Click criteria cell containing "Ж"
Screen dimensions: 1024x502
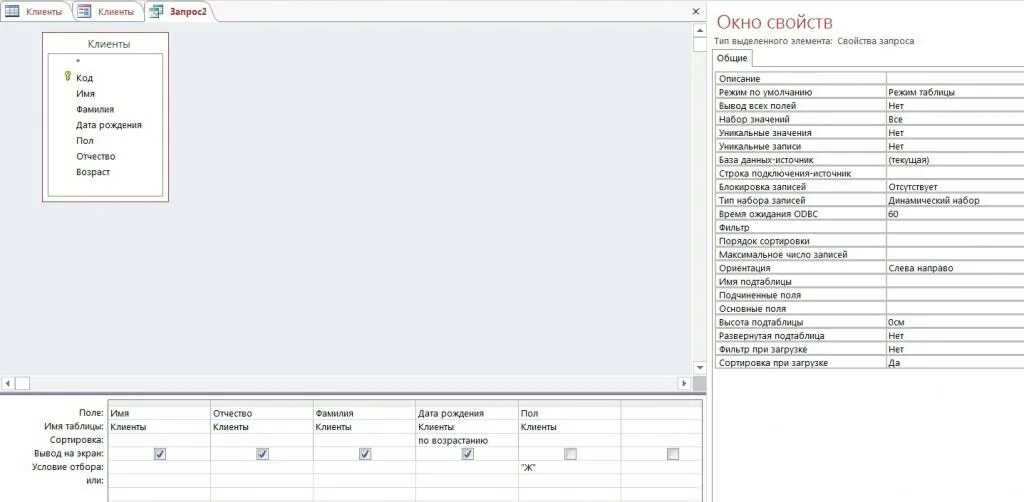(569, 467)
